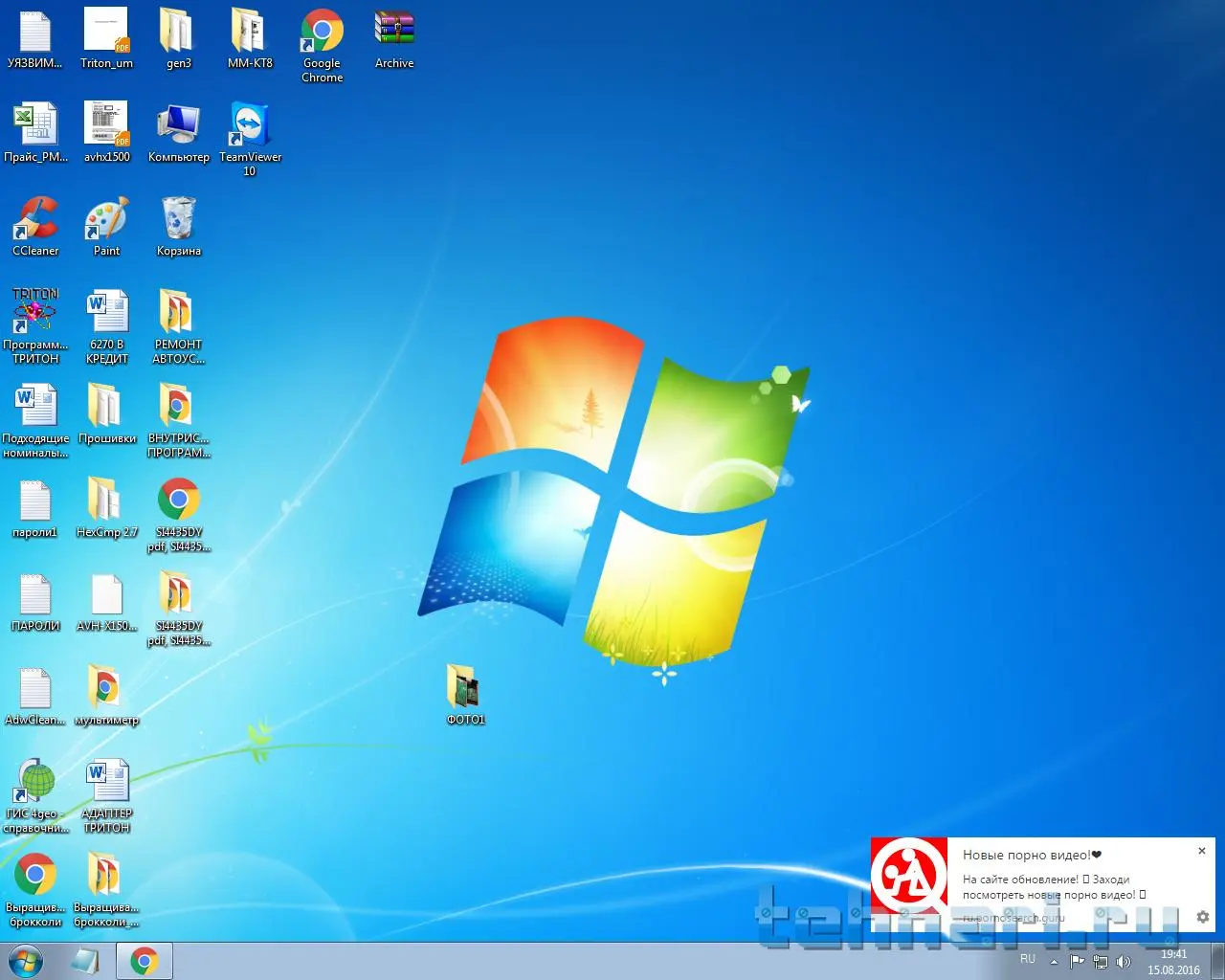Viewport: 1225px width, 980px height.
Task: Select the HexCmp 2.7 folder
Action: [x=106, y=508]
